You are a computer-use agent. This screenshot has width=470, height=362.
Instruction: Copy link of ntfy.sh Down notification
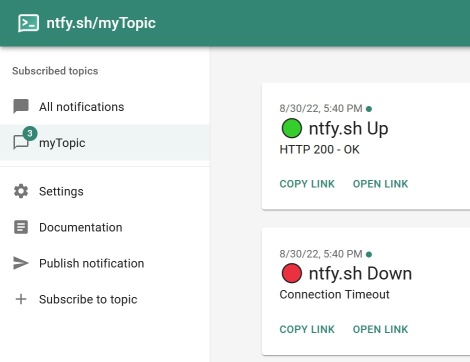(307, 329)
